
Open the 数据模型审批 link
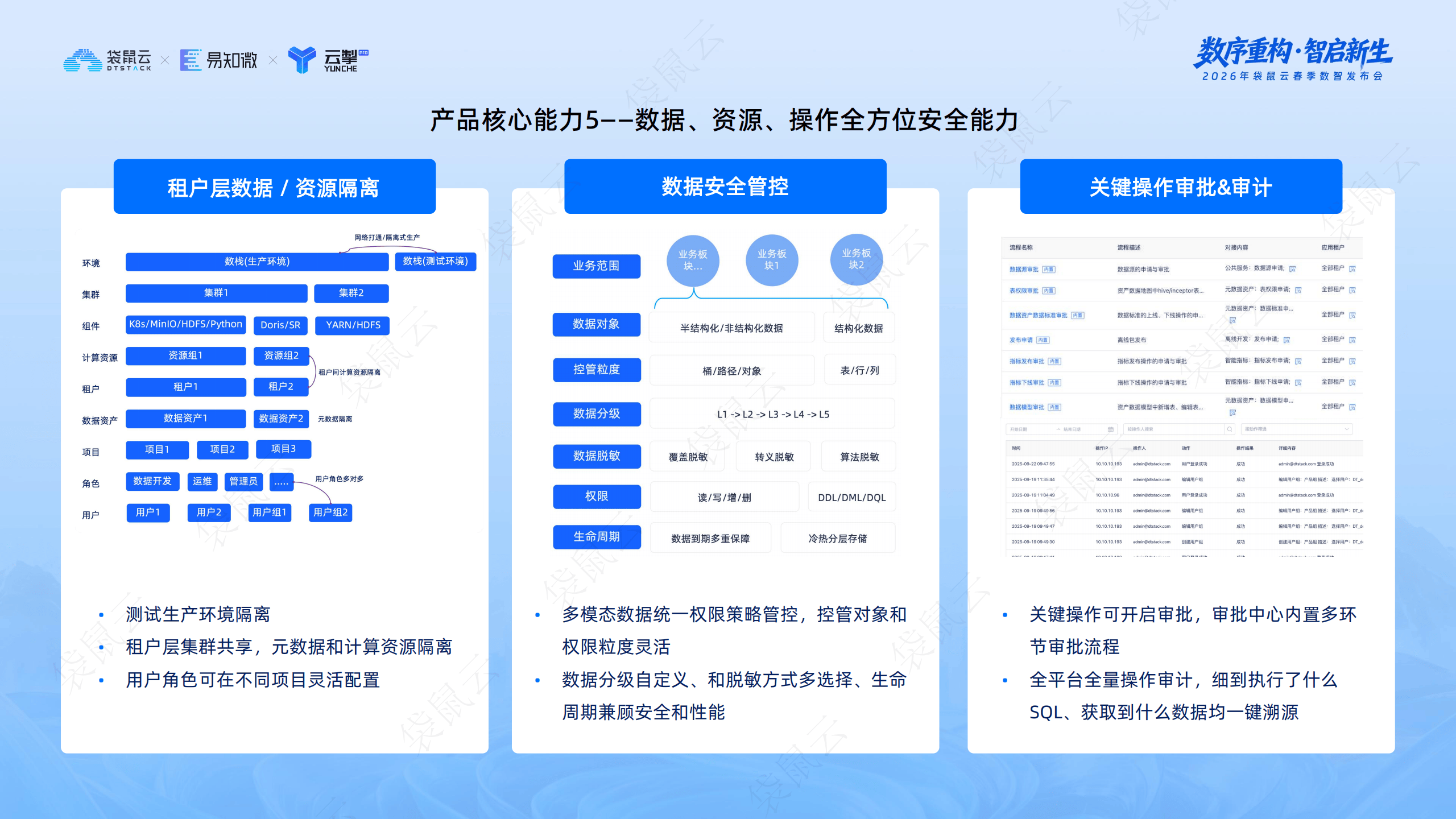tap(1027, 407)
